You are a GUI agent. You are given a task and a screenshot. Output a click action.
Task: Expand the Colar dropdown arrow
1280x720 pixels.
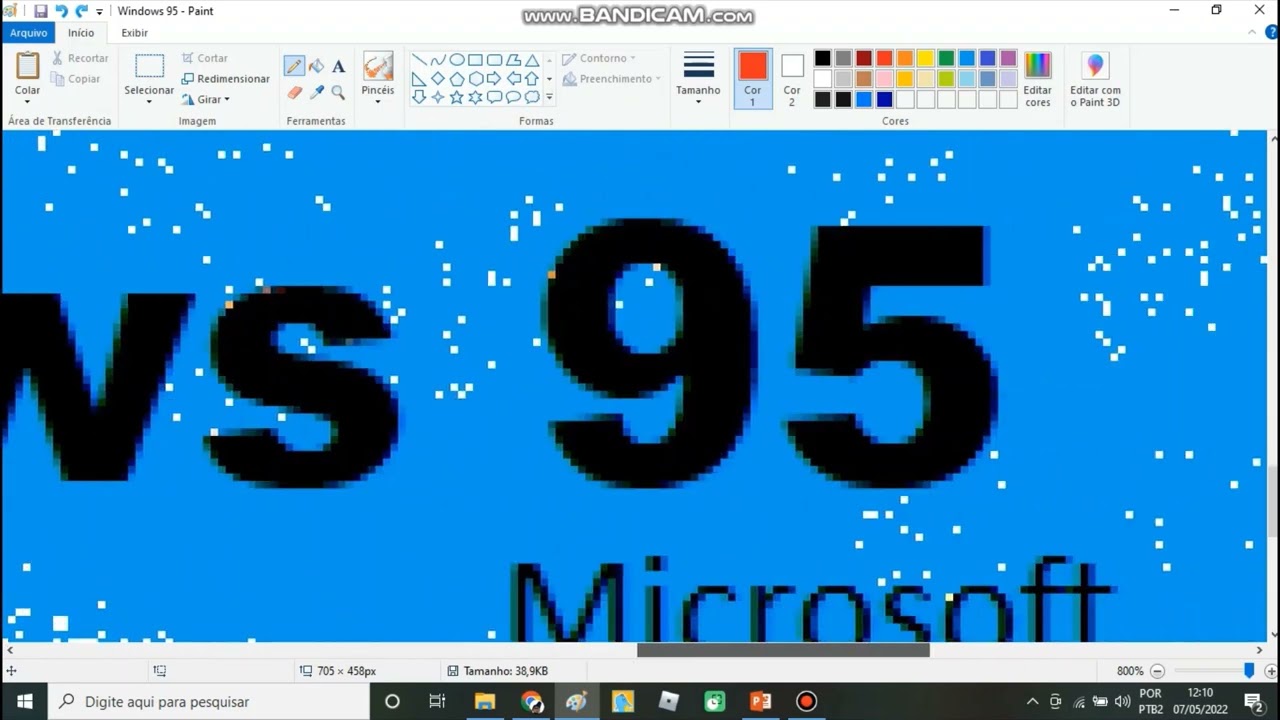click(x=28, y=102)
